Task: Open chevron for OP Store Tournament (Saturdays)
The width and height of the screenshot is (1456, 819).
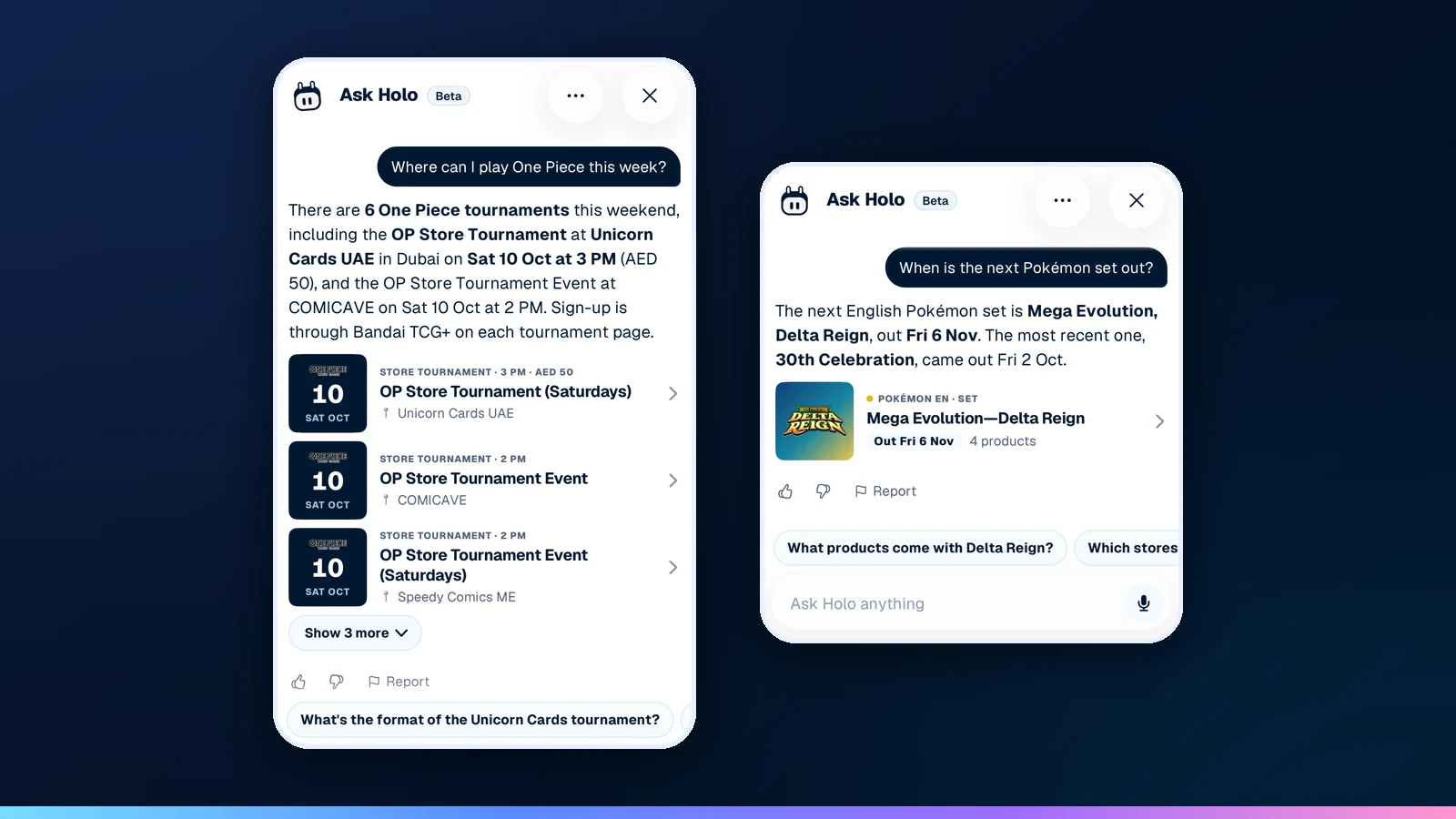Action: click(672, 393)
